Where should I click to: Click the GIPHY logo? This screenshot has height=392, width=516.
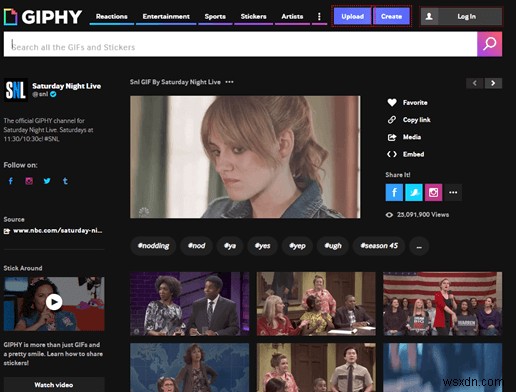[x=43, y=17]
